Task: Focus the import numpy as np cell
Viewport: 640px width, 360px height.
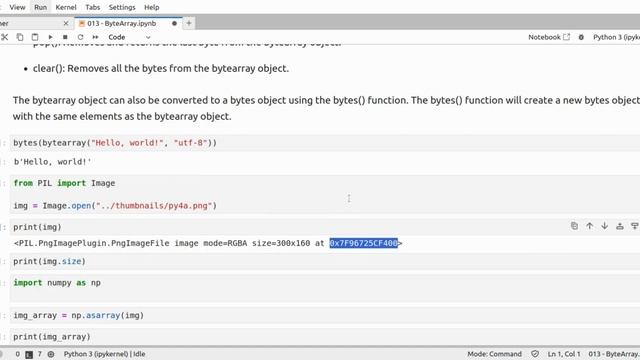Action: tap(325, 288)
